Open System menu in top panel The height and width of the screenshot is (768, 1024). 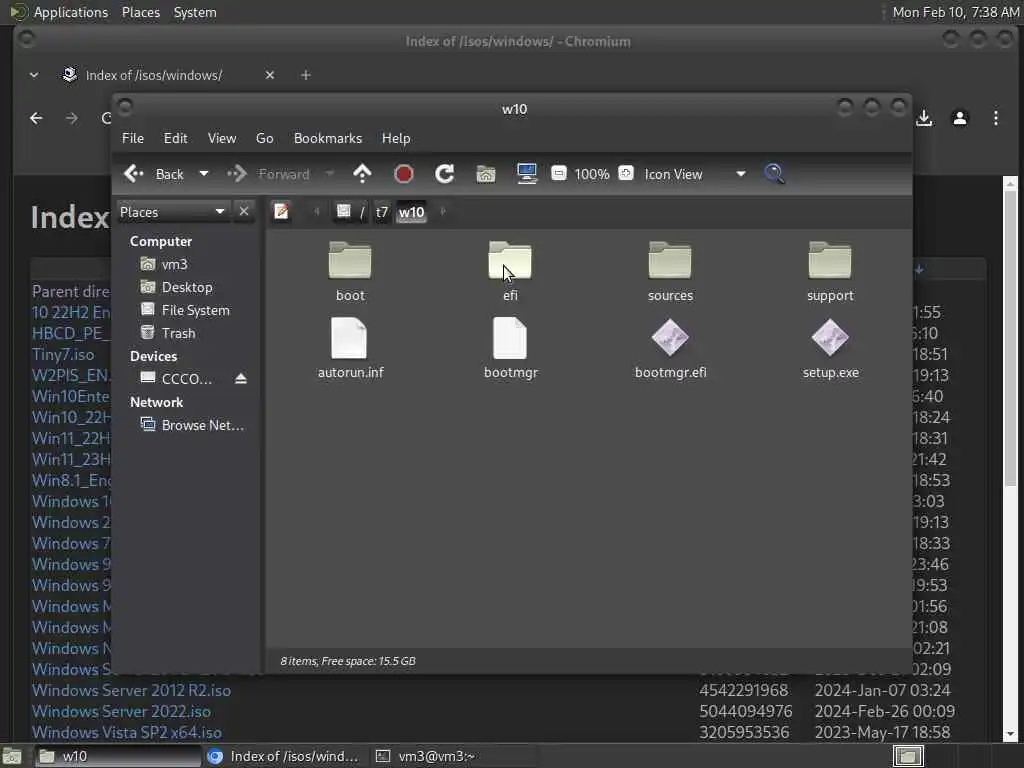point(195,12)
